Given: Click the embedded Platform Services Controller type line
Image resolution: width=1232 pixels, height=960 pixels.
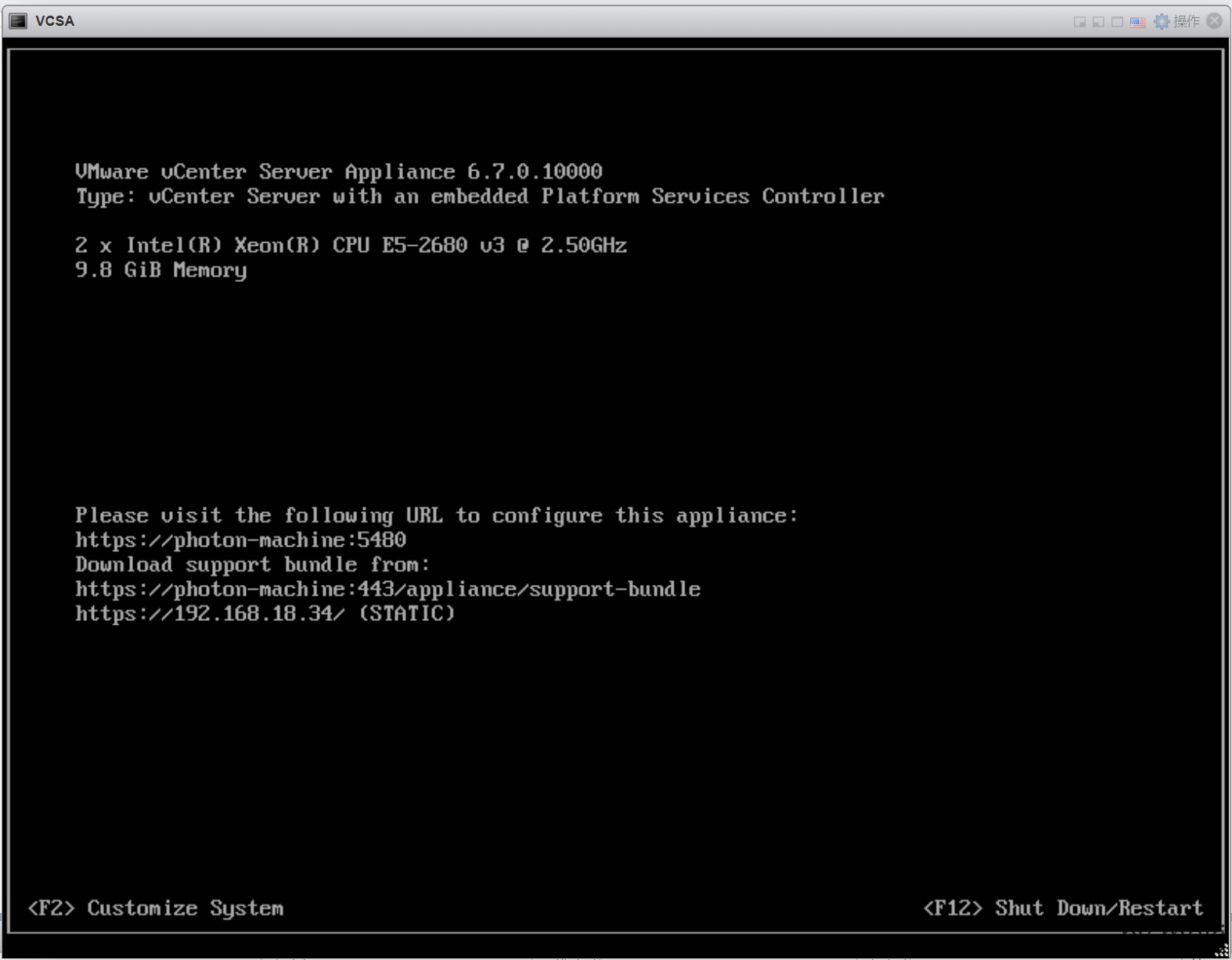Looking at the screenshot, I should click(479, 197).
